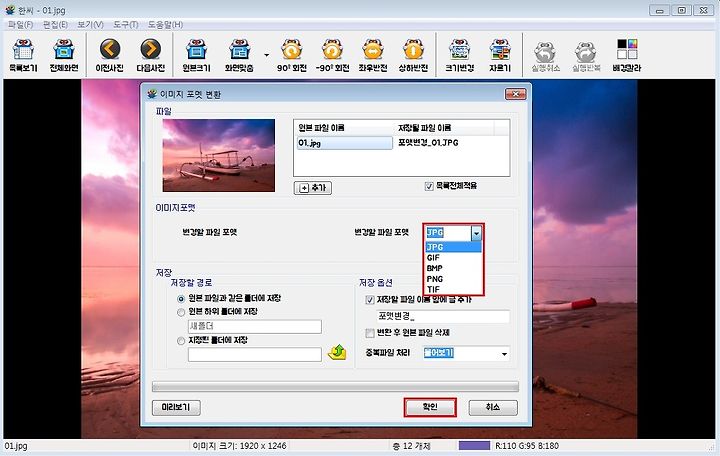Click the purple color swatch in status bar
This screenshot has height=456, width=720.
tap(474, 445)
